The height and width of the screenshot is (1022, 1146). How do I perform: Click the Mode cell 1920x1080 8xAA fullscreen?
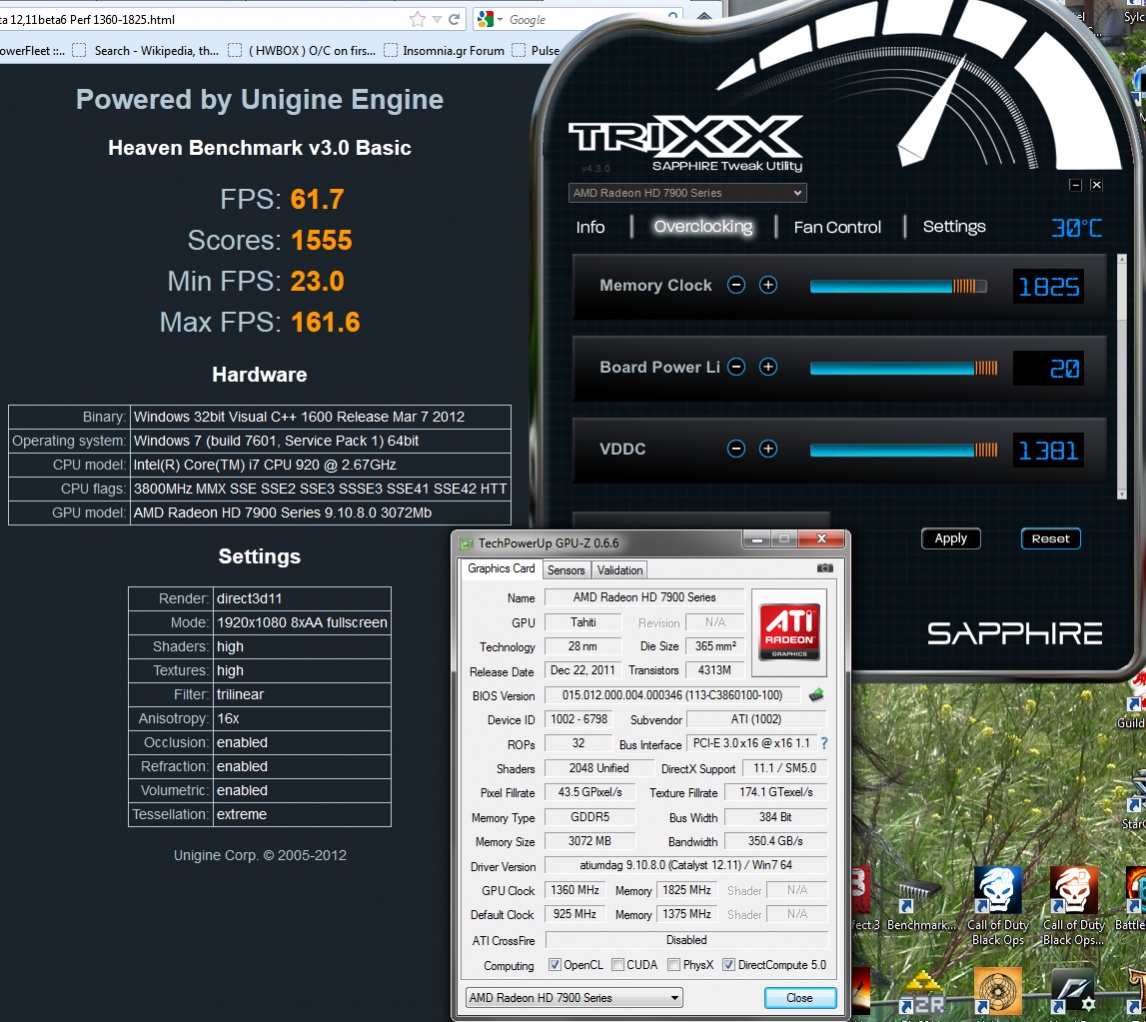click(302, 623)
